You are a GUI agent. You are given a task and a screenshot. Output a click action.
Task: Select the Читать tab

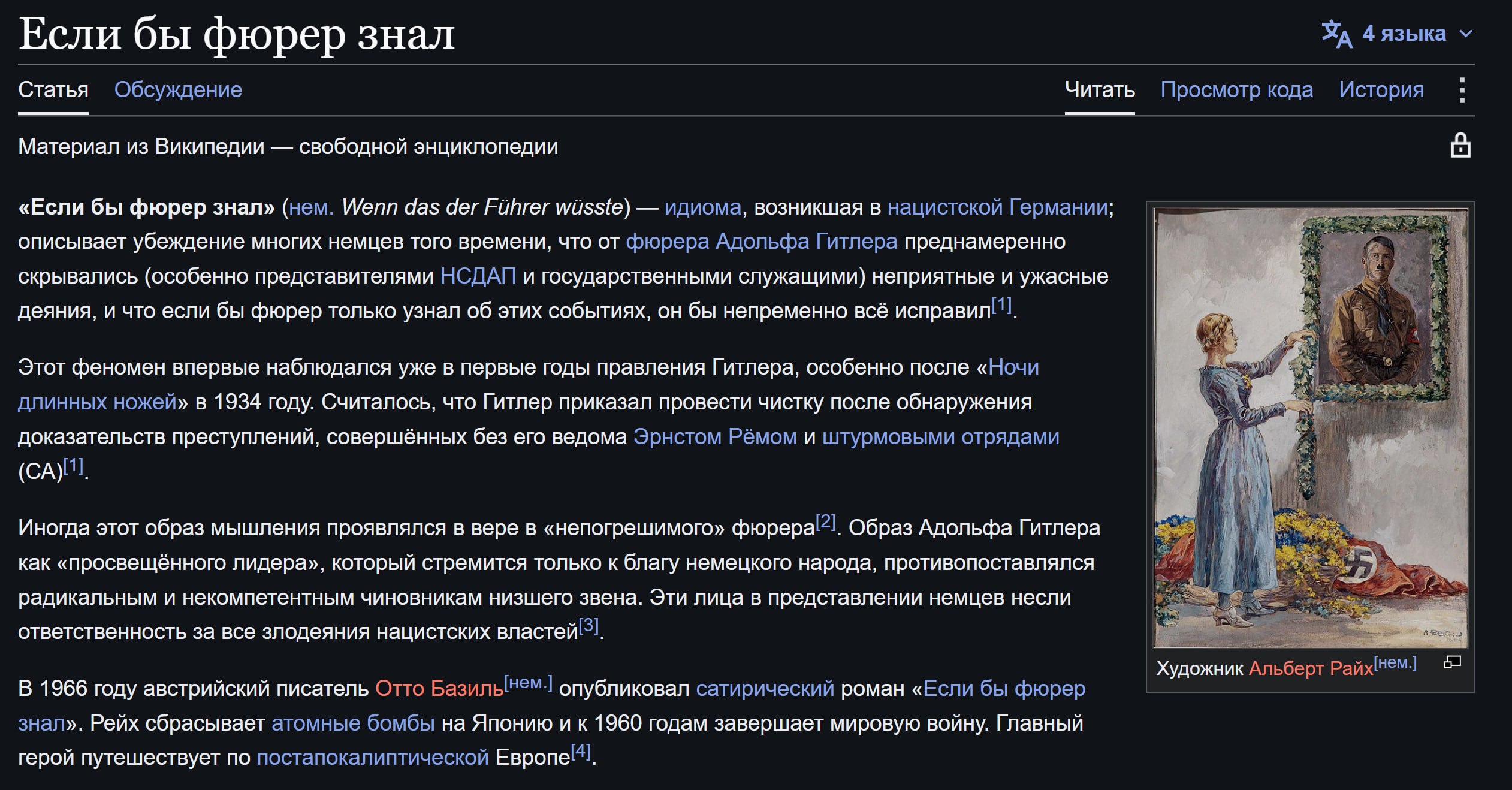1100,89
